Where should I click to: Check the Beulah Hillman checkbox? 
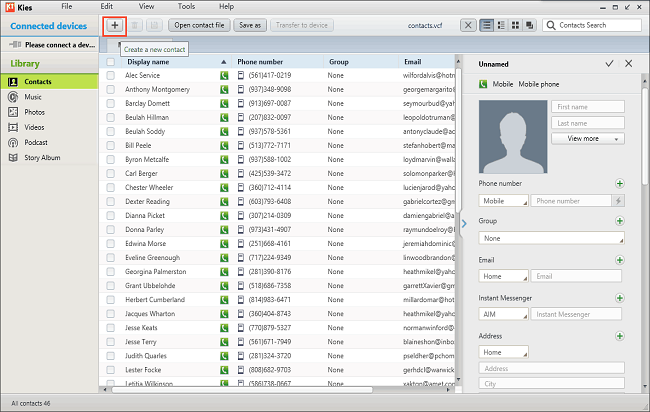click(x=110, y=117)
